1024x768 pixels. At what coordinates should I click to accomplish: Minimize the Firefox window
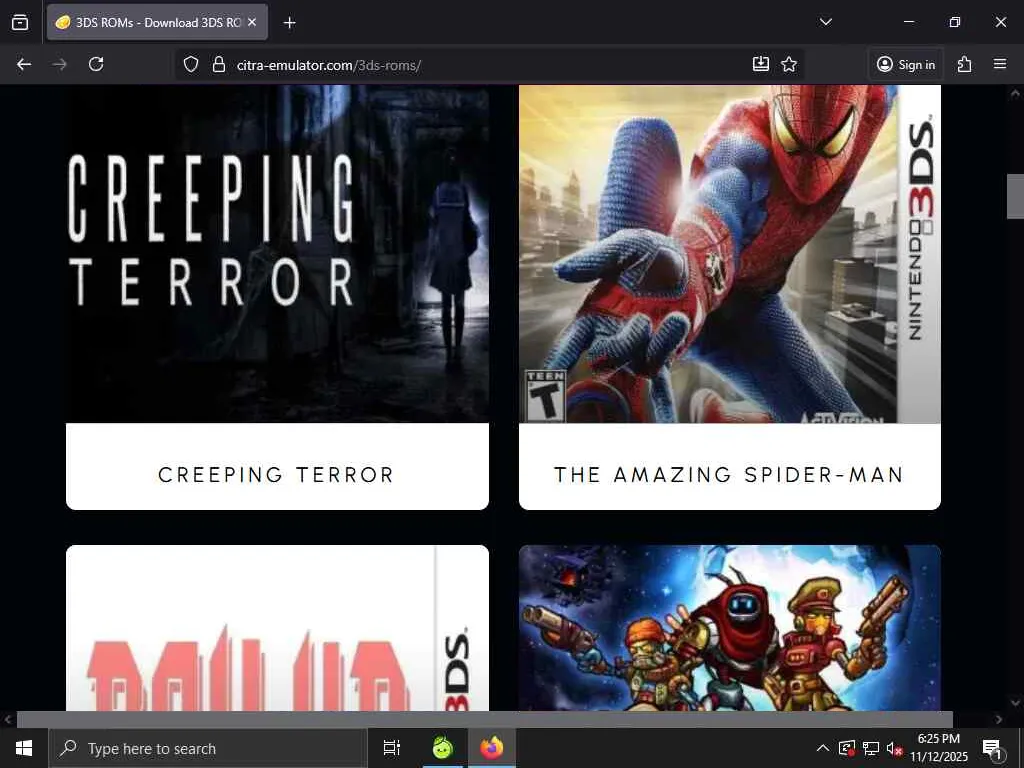[908, 22]
